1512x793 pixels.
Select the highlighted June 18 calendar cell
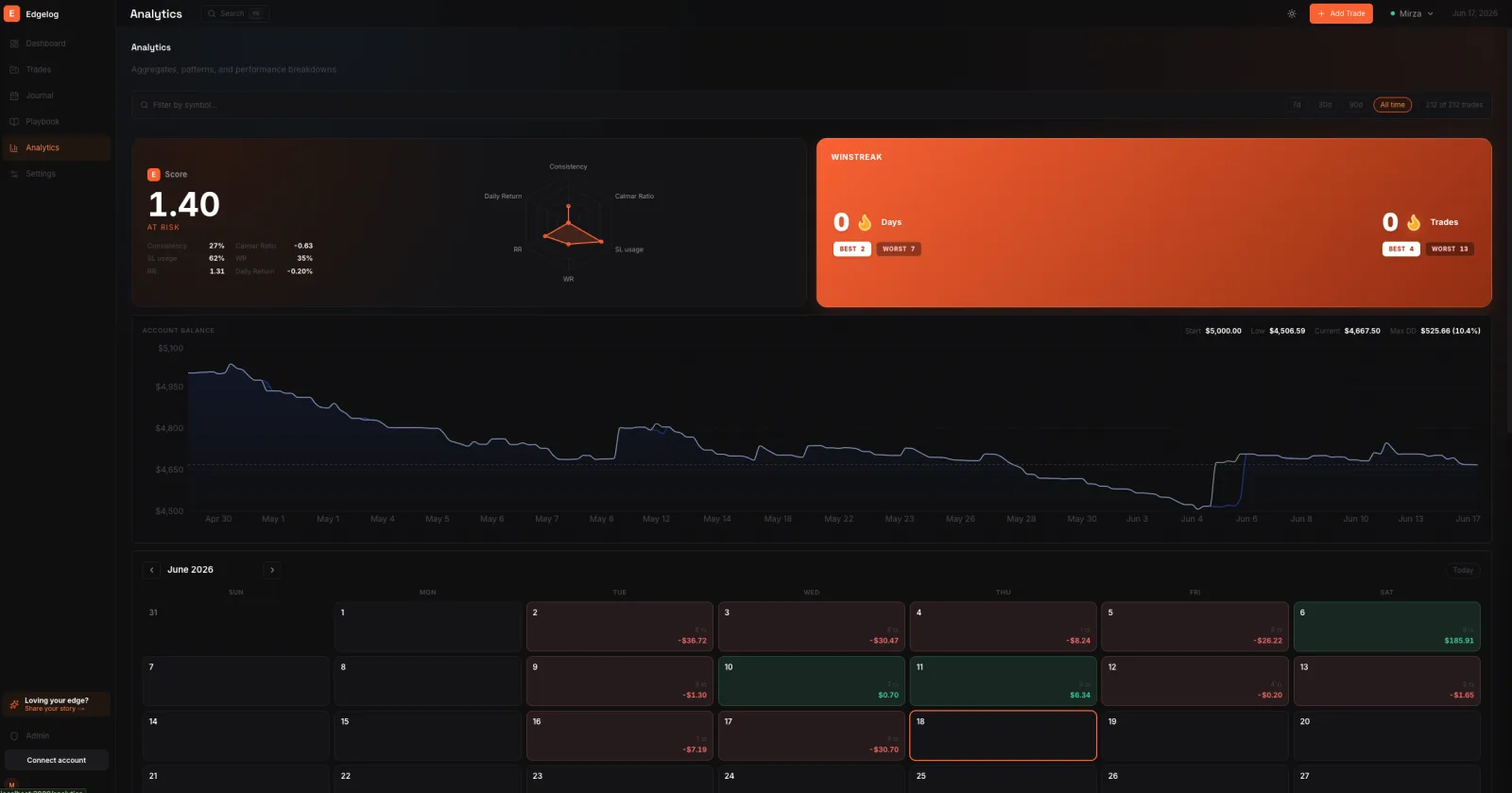1004,735
